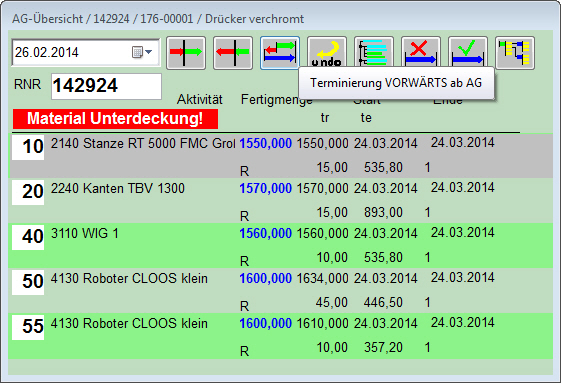
Task: Click the te value 357,20
Action: [383, 348]
